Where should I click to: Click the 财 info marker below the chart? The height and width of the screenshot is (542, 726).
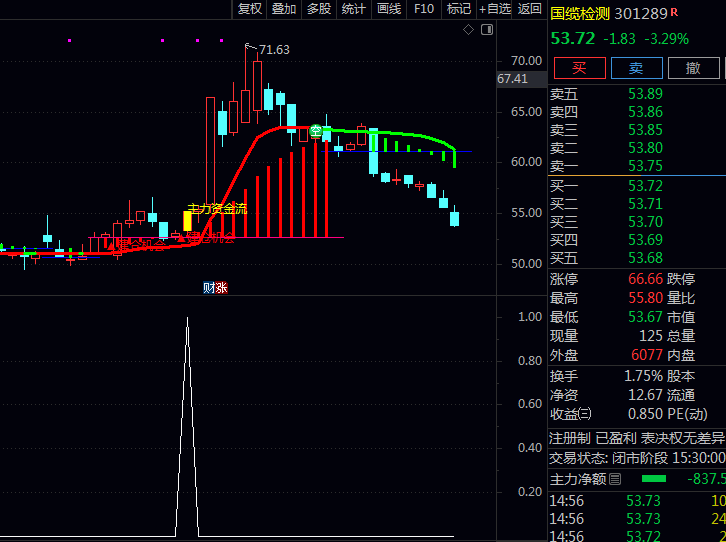tap(209, 288)
